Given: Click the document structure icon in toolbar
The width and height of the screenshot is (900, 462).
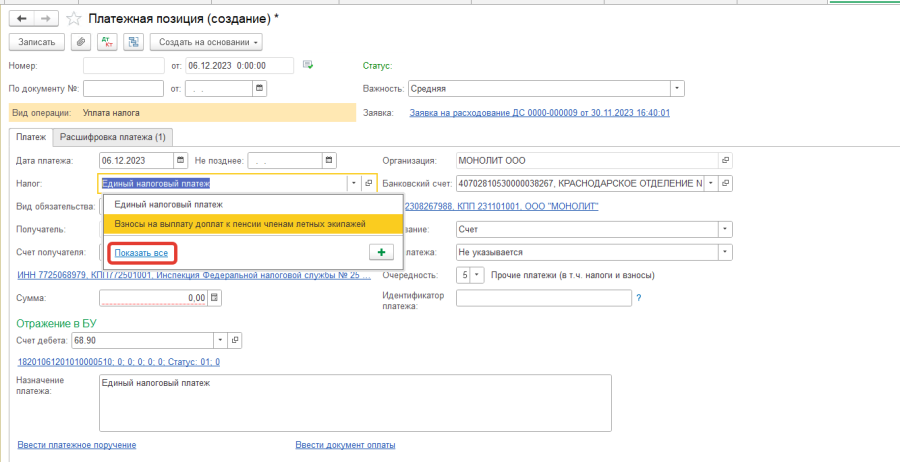Looking at the screenshot, I should pyautogui.click(x=133, y=42).
